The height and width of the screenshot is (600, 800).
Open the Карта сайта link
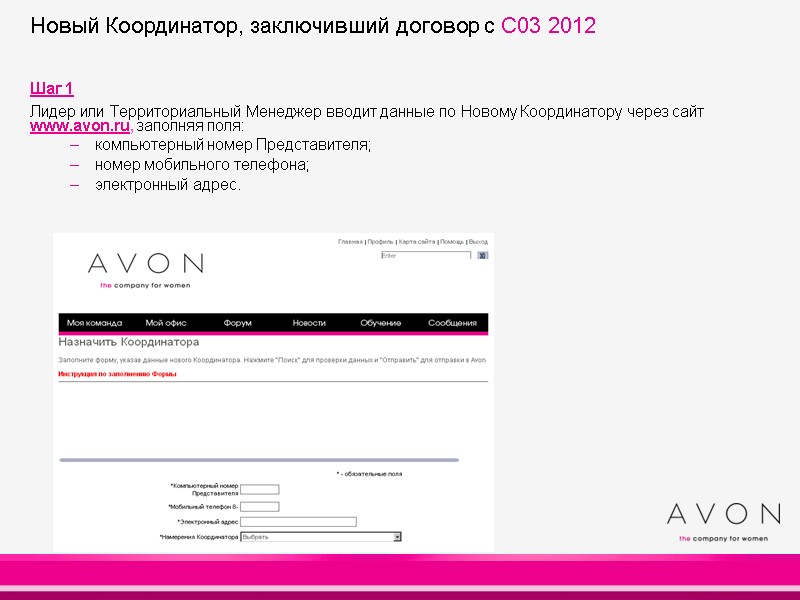417,242
